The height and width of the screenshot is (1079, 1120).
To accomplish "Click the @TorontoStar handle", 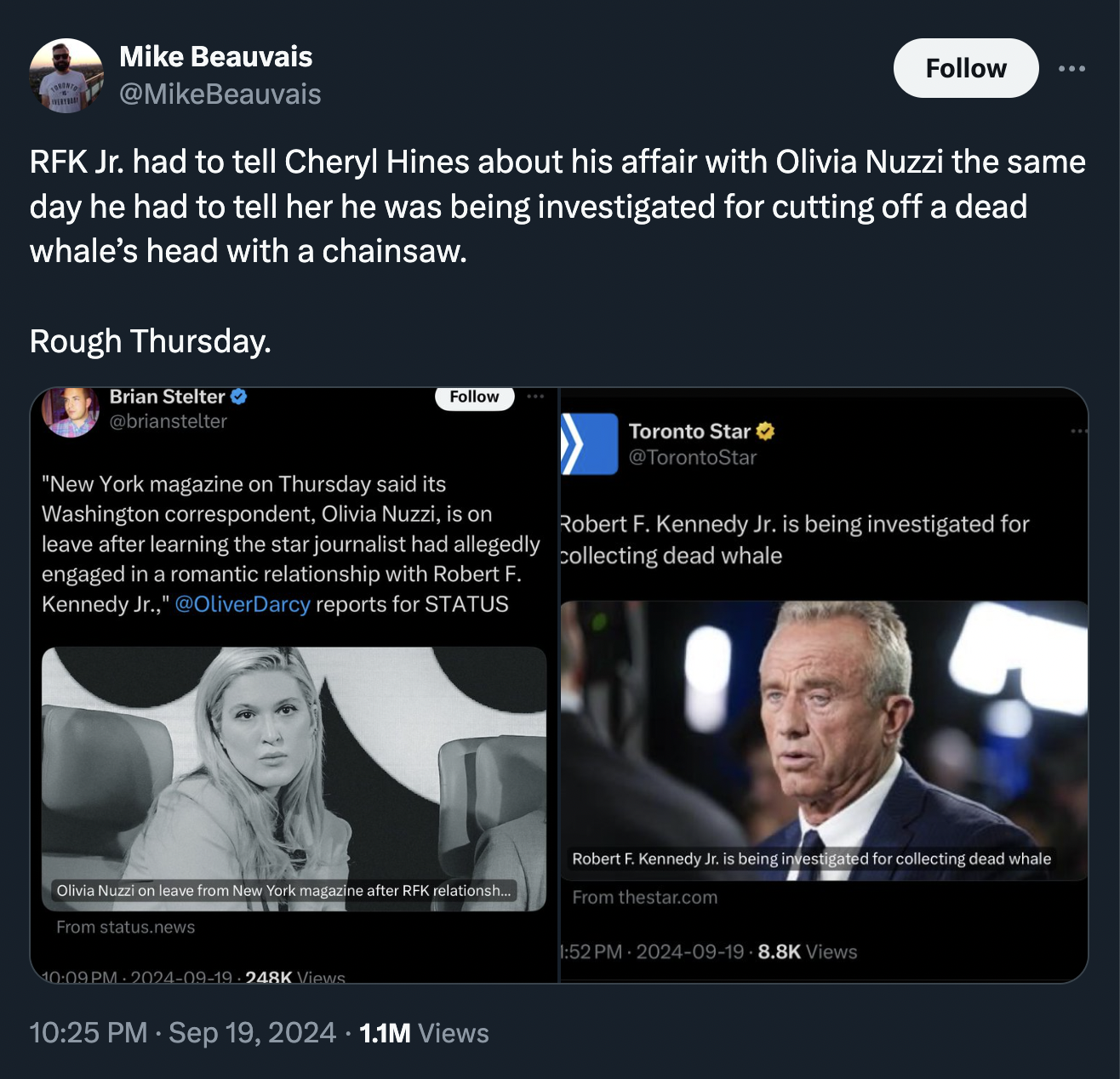I will coord(693,456).
